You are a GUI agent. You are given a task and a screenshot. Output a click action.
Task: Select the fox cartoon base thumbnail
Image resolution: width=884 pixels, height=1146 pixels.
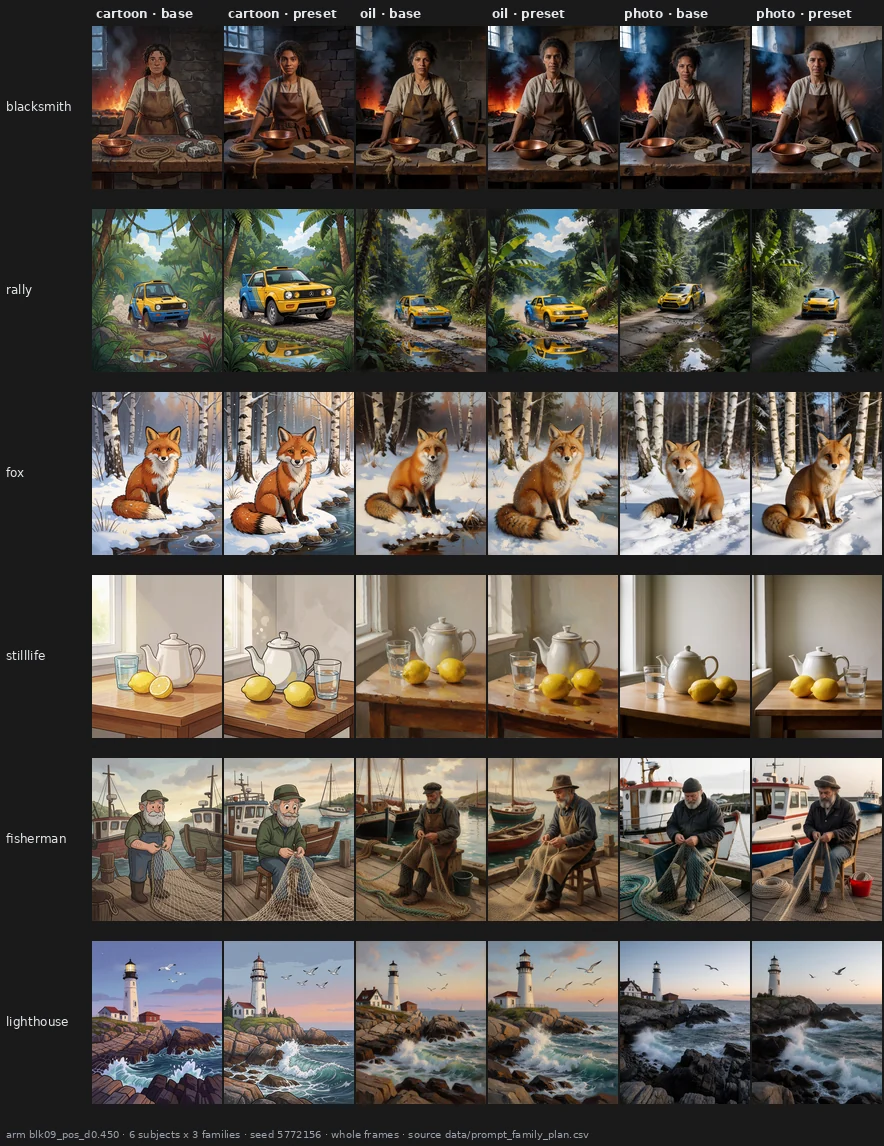(x=157, y=474)
